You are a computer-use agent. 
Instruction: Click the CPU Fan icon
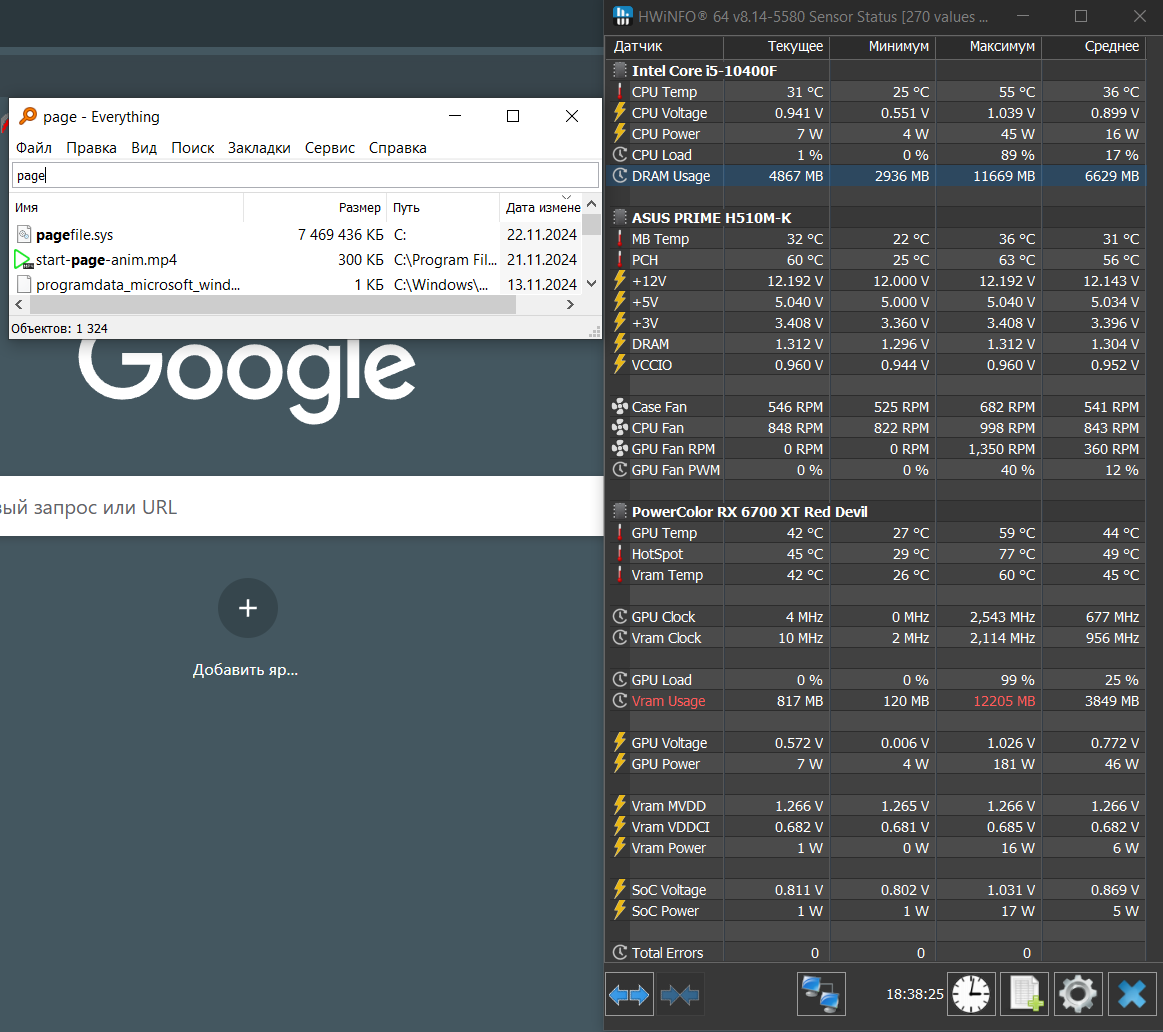click(x=620, y=427)
